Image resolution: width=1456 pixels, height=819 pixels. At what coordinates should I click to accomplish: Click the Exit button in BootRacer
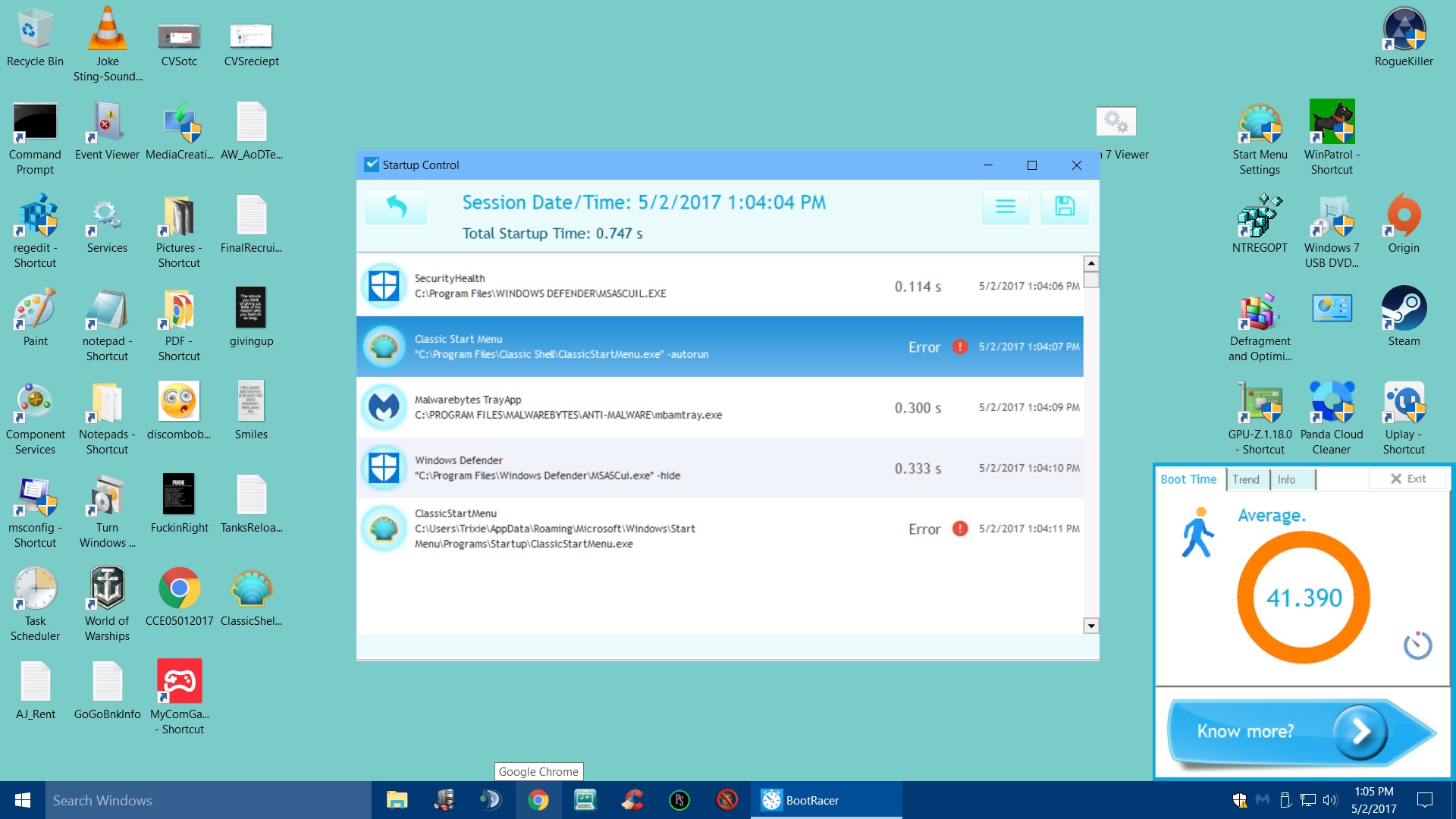[x=1408, y=479]
